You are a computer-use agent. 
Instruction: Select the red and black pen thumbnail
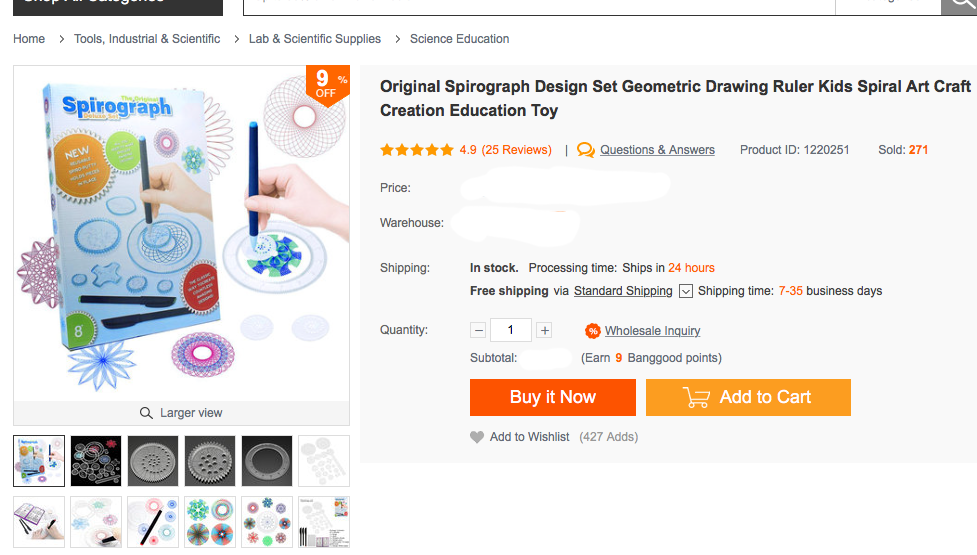pos(153,521)
